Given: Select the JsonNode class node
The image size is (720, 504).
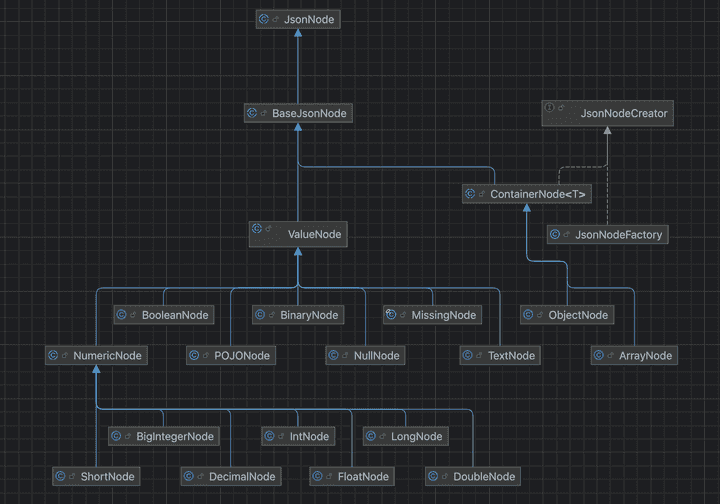Looking at the screenshot, I should coord(298,19).
